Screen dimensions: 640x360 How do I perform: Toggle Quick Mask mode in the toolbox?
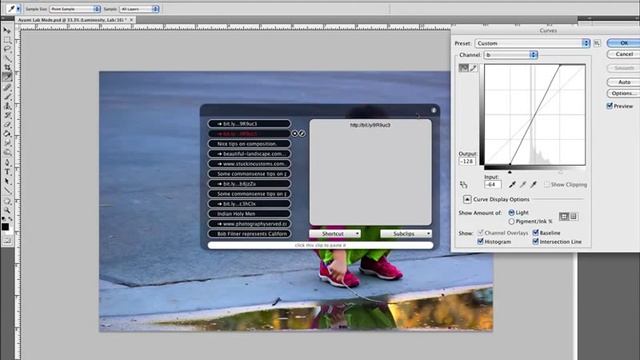pos(7,241)
